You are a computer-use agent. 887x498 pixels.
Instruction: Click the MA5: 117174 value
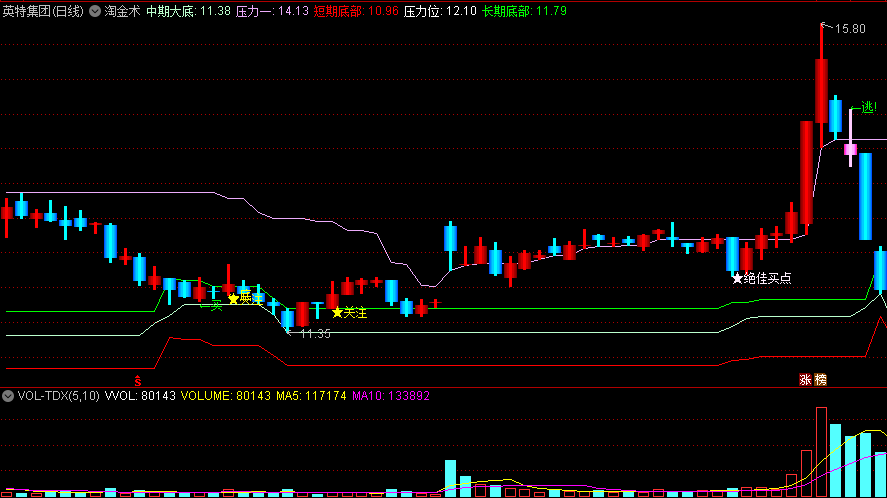pos(311,396)
